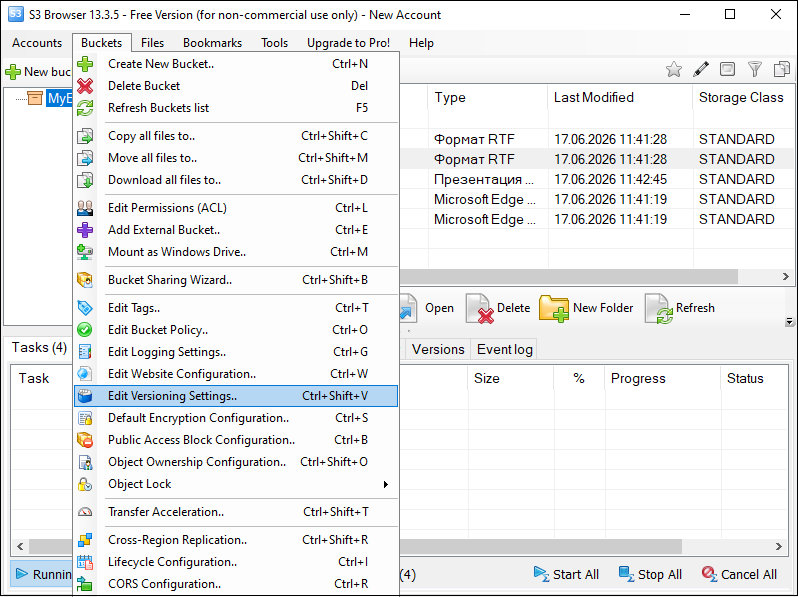Click the Edit Website Configuration globe icon
798x597 pixels.
(x=85, y=374)
